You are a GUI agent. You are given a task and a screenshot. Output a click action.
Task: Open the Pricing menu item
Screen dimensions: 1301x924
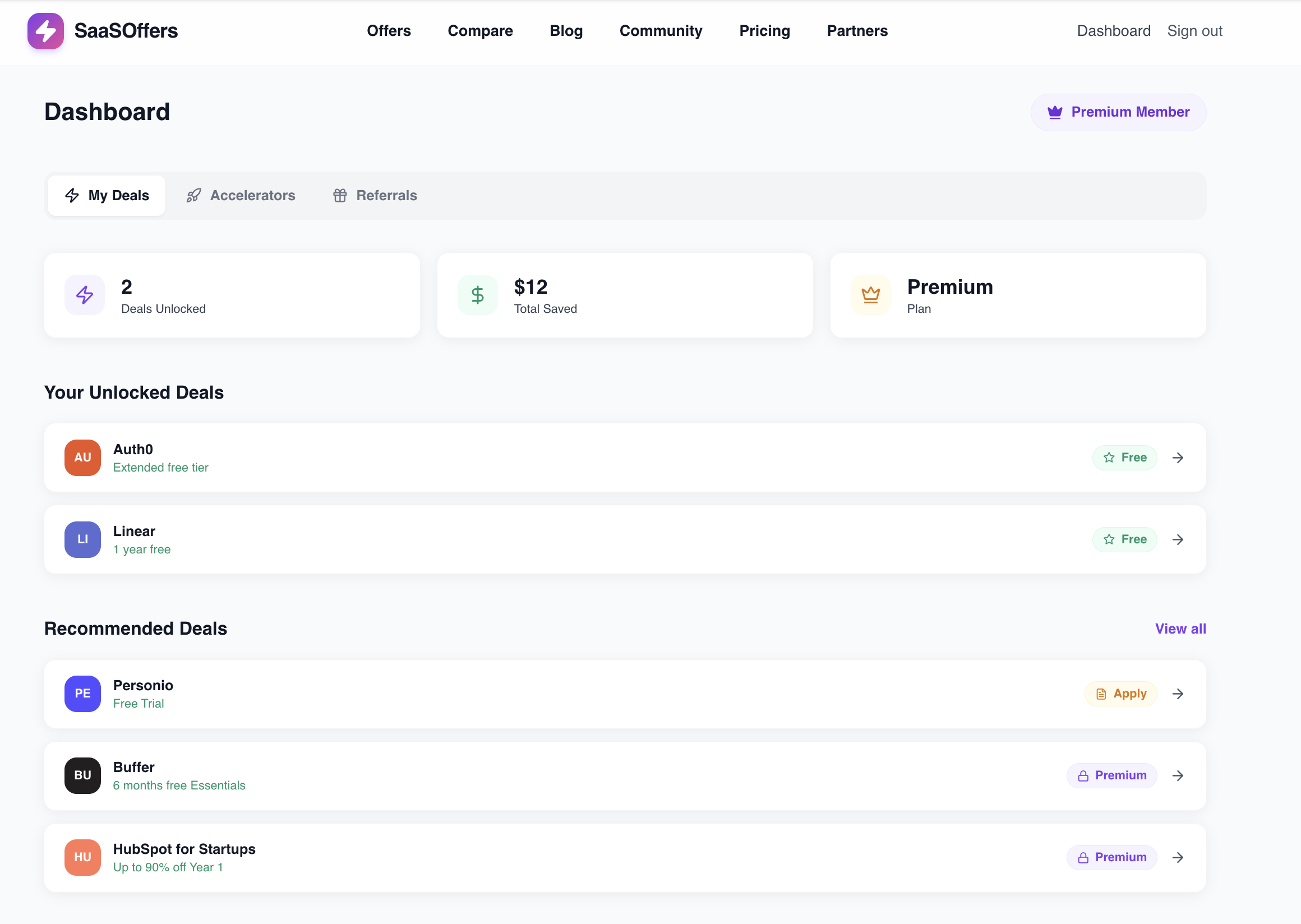click(x=764, y=31)
